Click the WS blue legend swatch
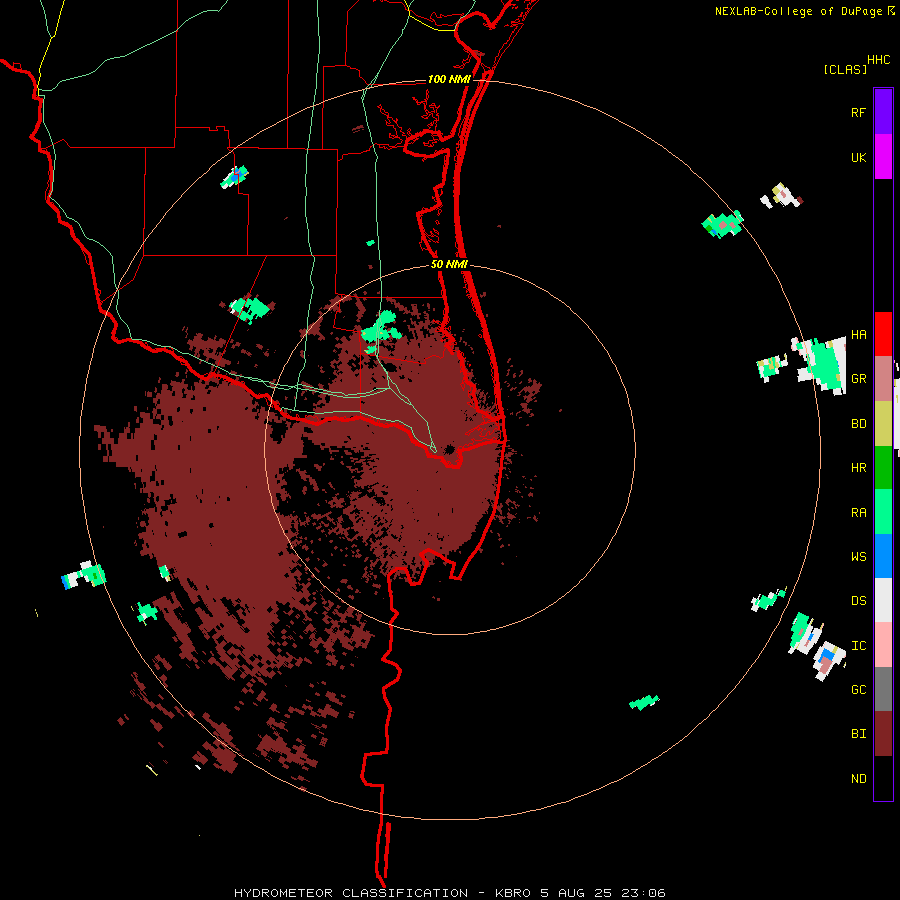This screenshot has height=900, width=900. pyautogui.click(x=883, y=556)
